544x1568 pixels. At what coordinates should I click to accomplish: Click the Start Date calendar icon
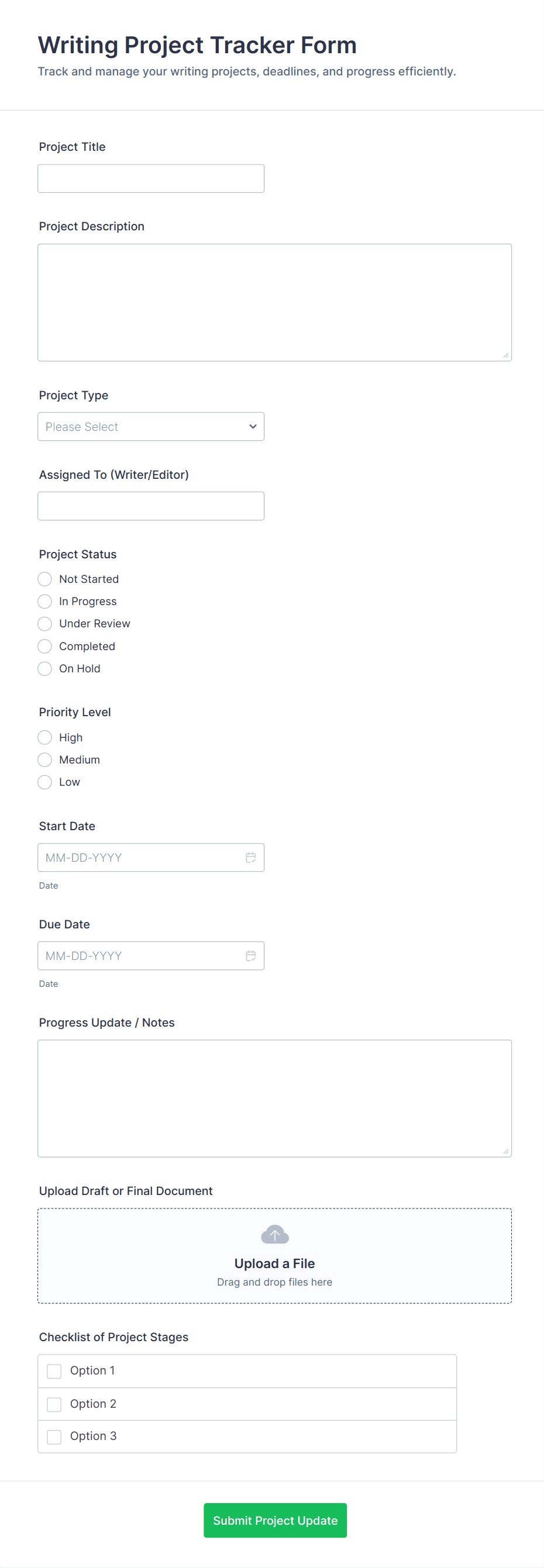point(250,857)
